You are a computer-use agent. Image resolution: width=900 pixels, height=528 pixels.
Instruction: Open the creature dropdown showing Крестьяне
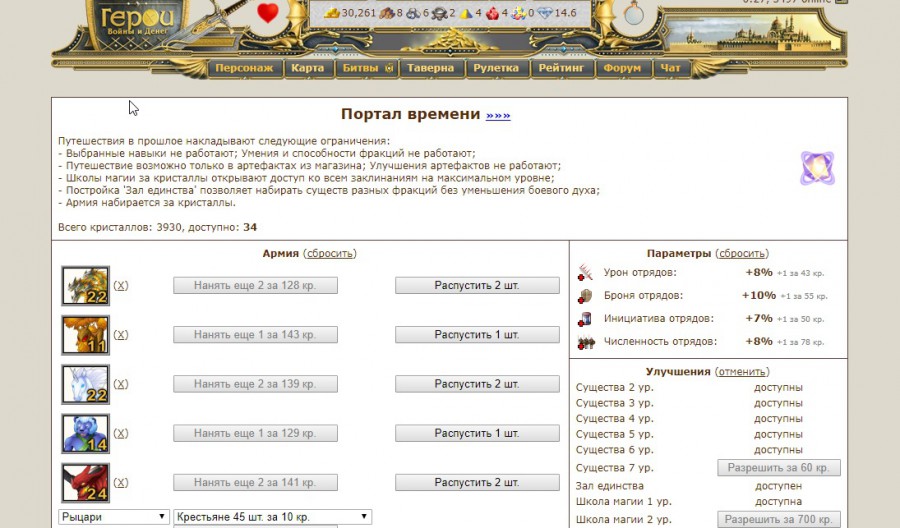click(x=272, y=517)
